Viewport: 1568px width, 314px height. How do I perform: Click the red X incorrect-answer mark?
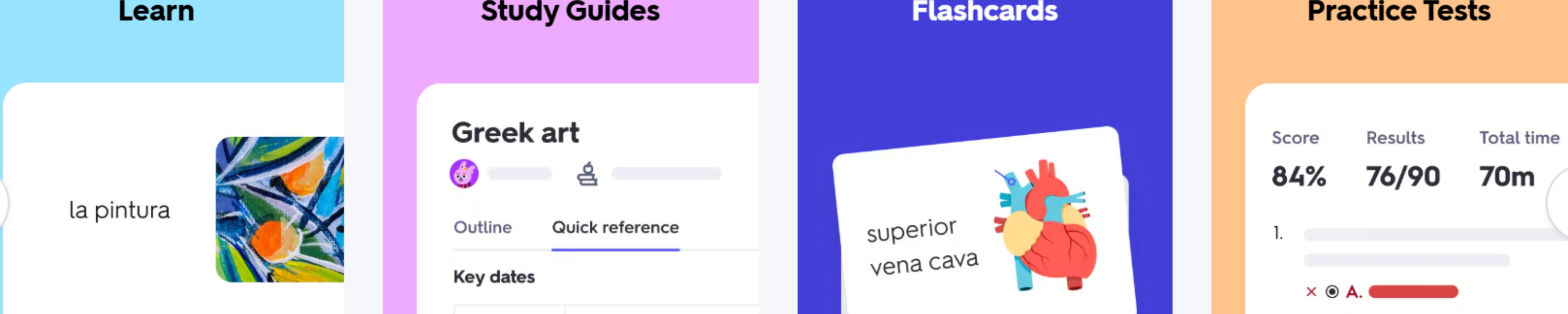(1311, 292)
